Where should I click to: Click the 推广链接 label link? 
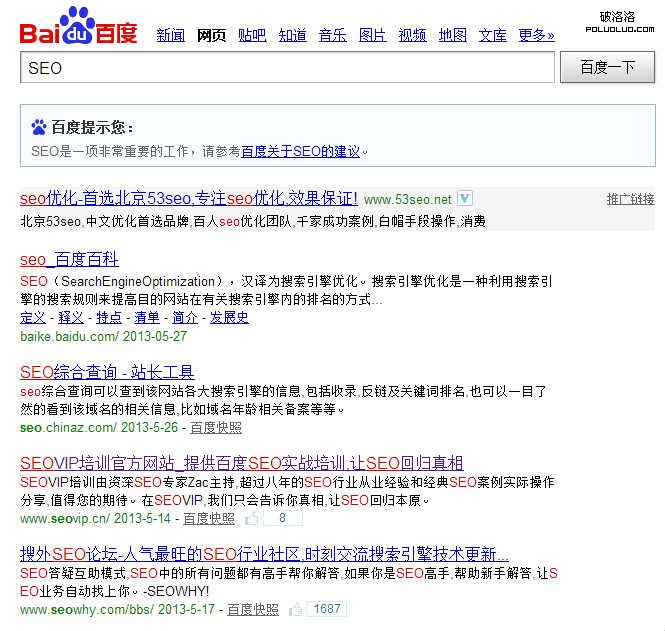tap(631, 199)
